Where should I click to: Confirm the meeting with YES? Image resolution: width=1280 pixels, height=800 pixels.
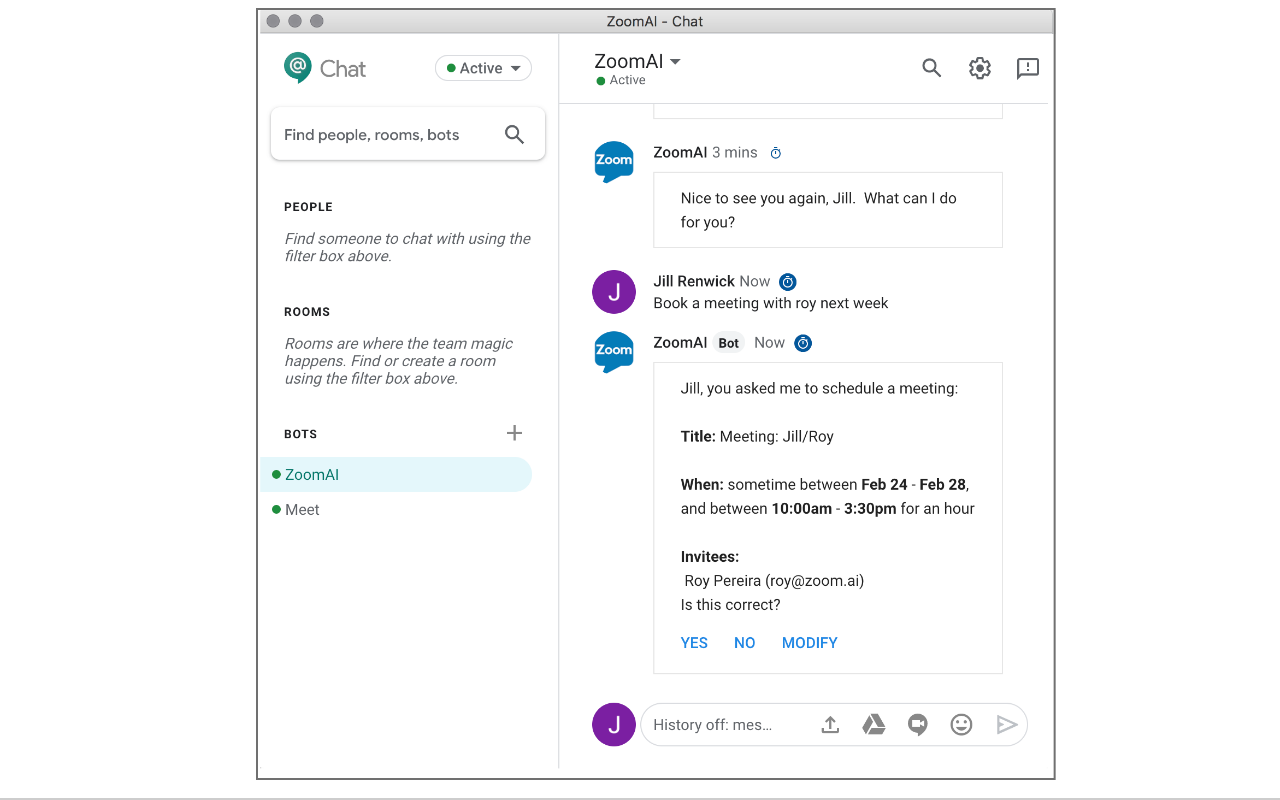coord(694,643)
